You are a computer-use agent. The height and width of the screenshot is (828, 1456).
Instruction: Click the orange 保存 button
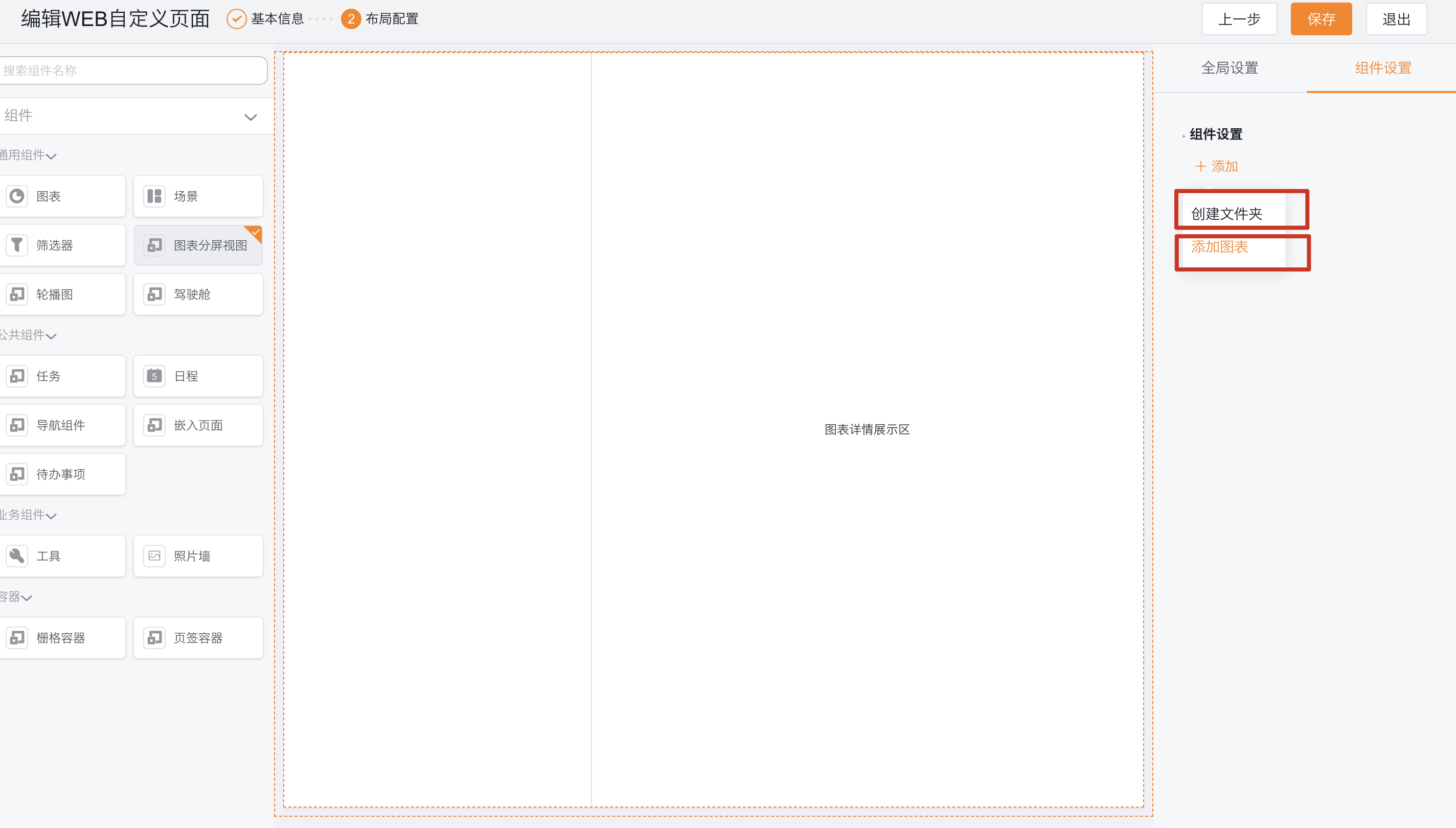1321,19
